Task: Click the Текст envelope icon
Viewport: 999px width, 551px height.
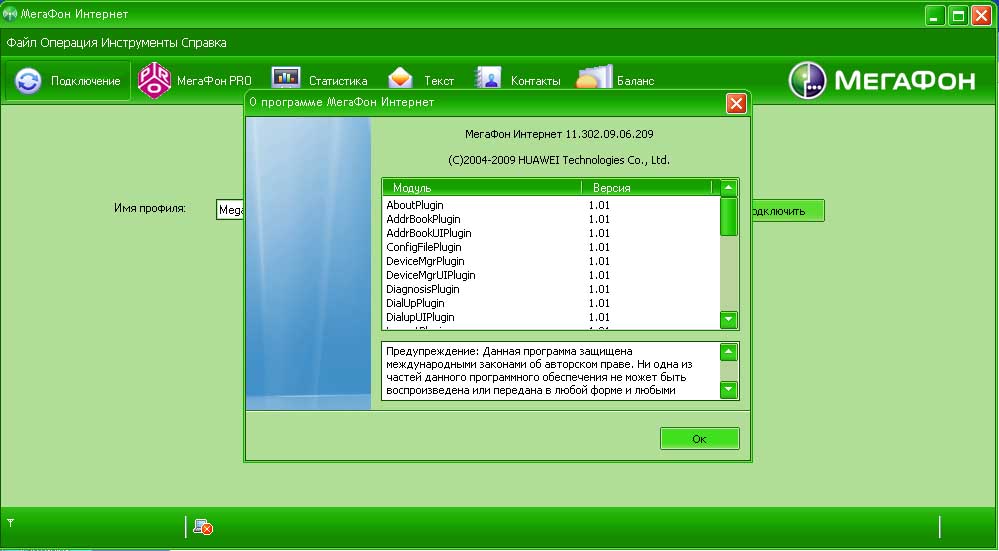Action: pos(400,78)
